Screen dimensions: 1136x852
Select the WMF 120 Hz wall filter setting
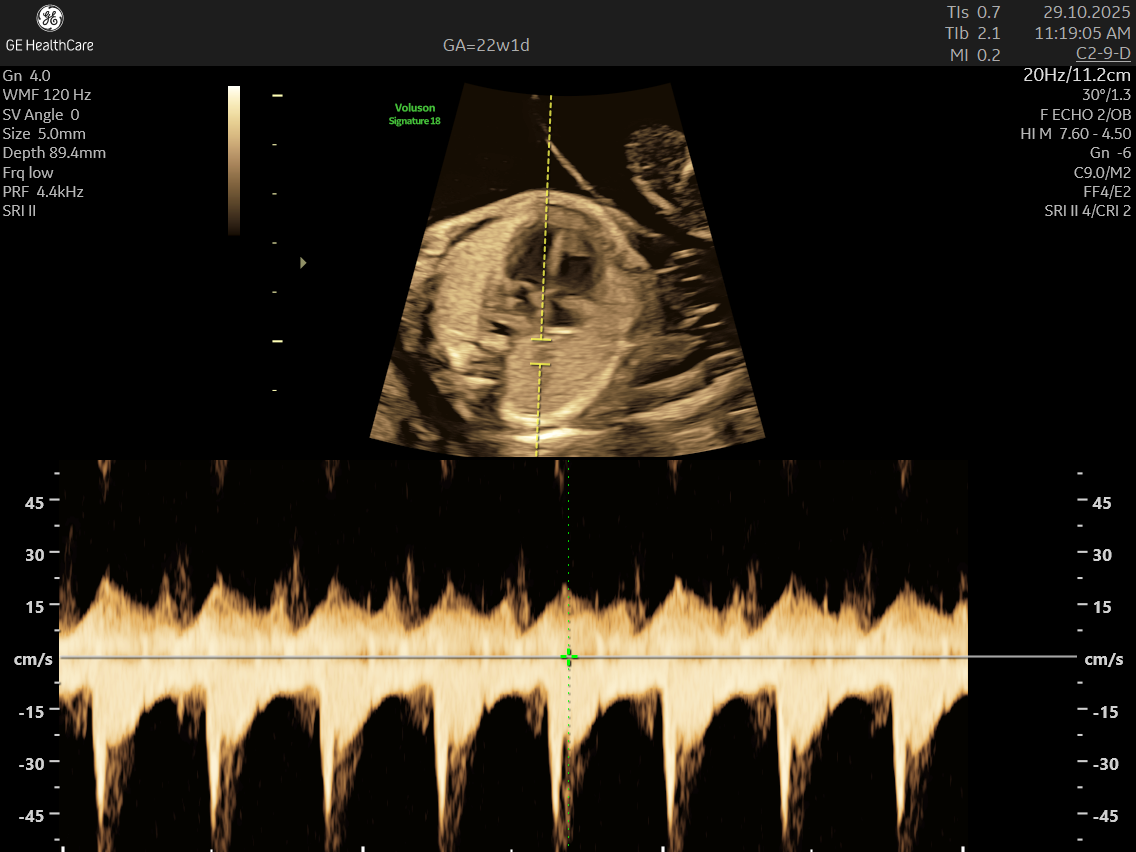coord(47,95)
